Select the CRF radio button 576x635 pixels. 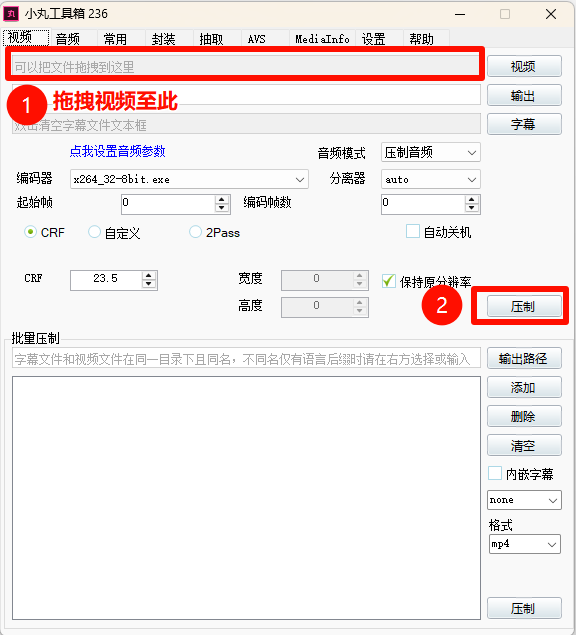(30, 232)
